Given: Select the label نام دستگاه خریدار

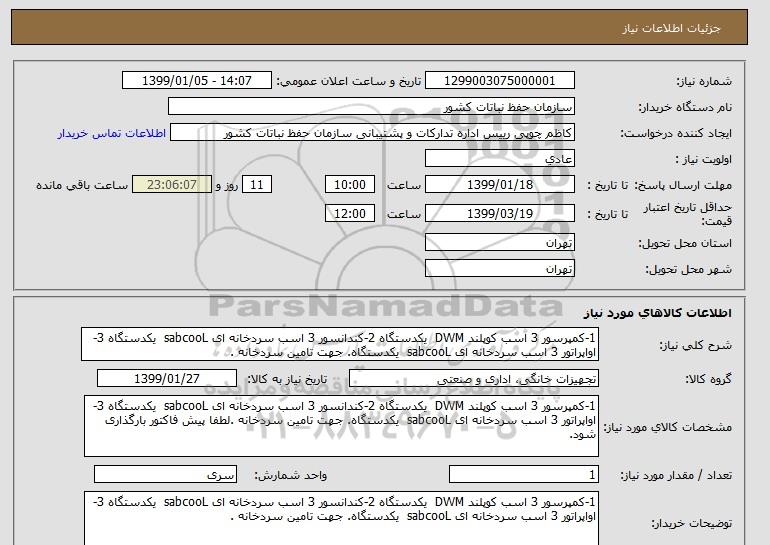Looking at the screenshot, I should point(685,107).
